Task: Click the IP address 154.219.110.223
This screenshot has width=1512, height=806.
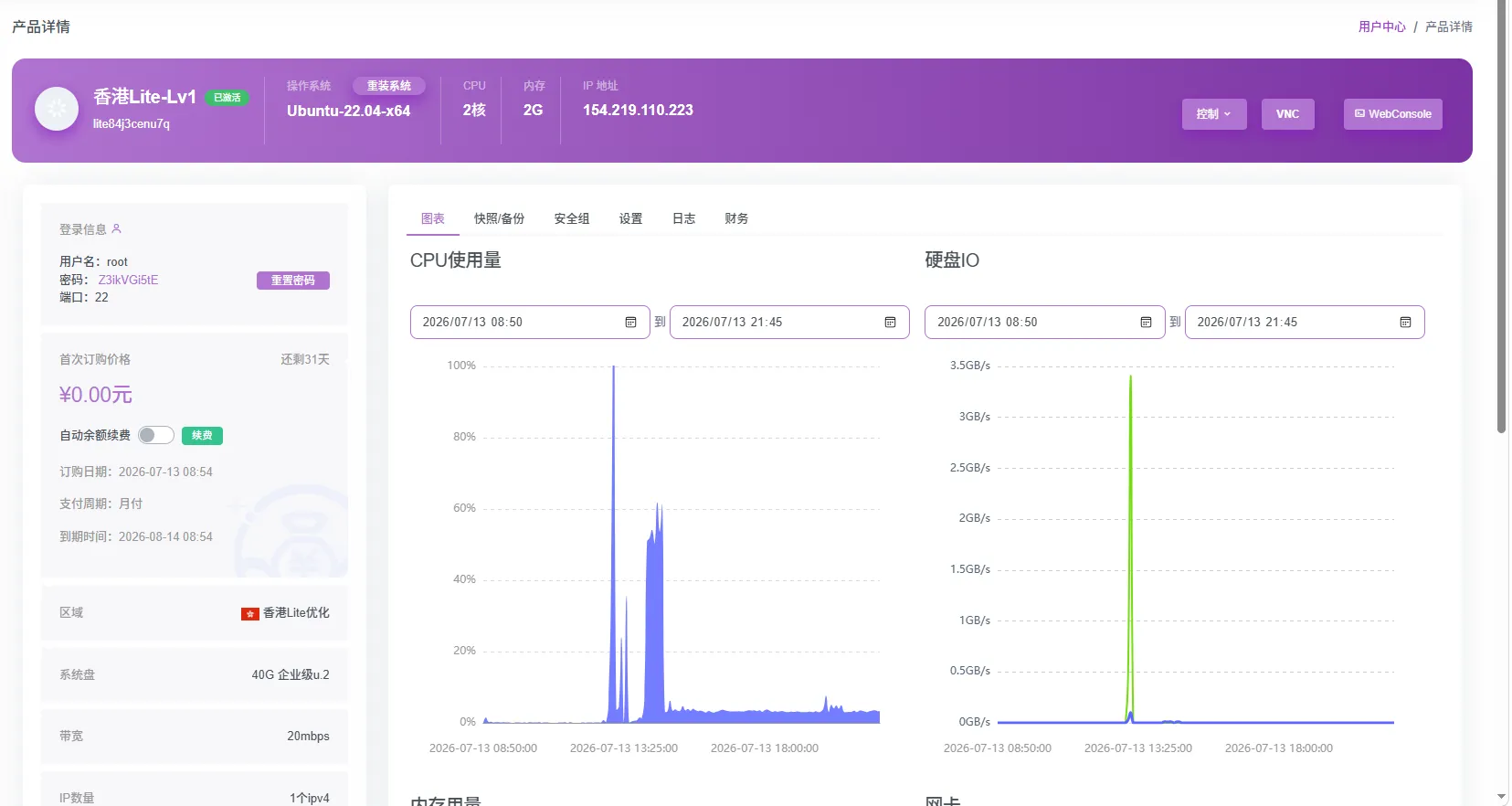Action: (638, 110)
